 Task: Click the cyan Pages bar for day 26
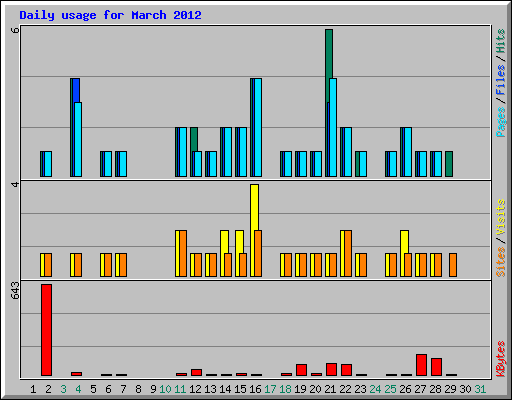click(408, 152)
